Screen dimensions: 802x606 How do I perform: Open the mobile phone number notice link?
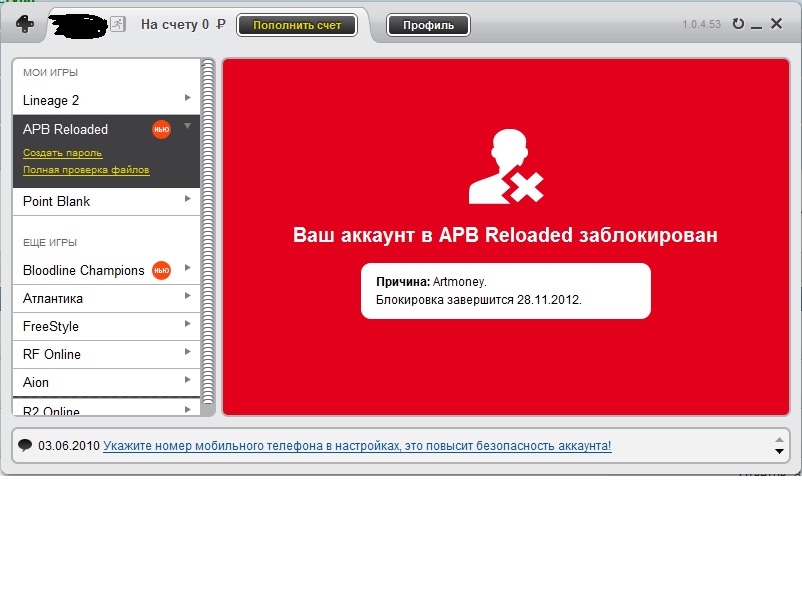357,445
